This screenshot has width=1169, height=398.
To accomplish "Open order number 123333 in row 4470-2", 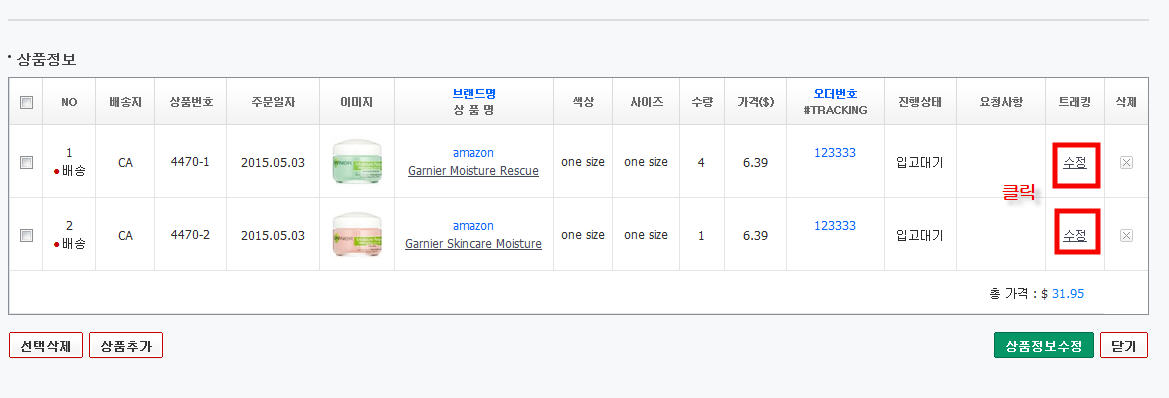I will tap(835, 226).
